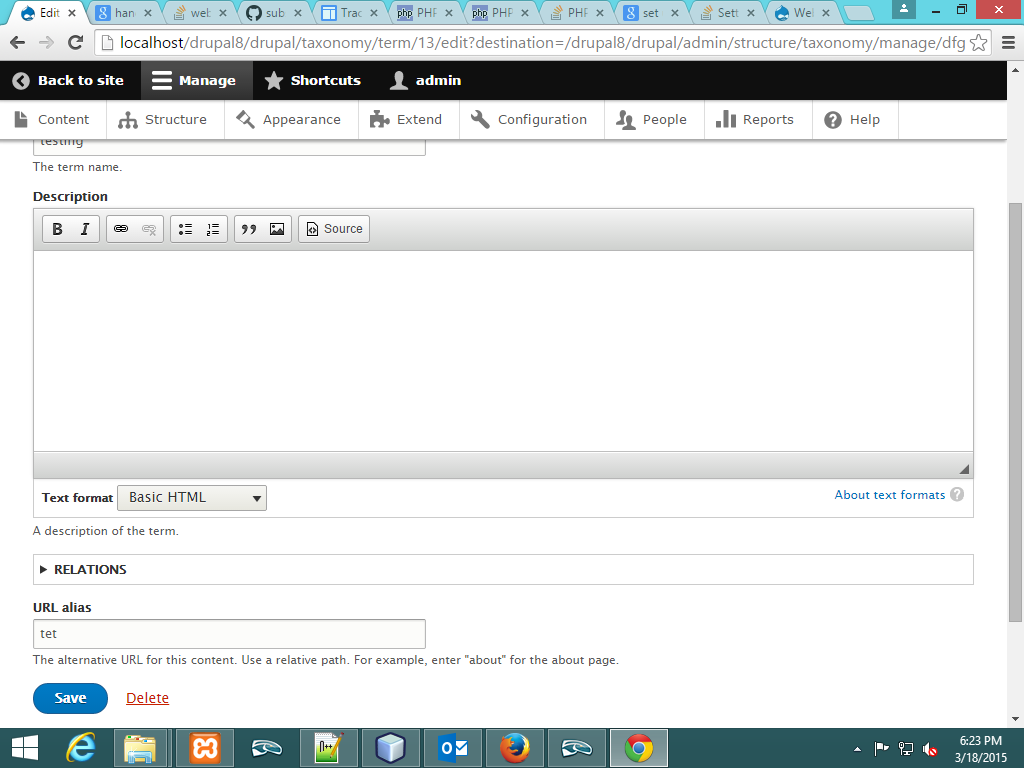Screen dimensions: 1024x768
Task: Insert a bulleted list
Action: coord(185,228)
